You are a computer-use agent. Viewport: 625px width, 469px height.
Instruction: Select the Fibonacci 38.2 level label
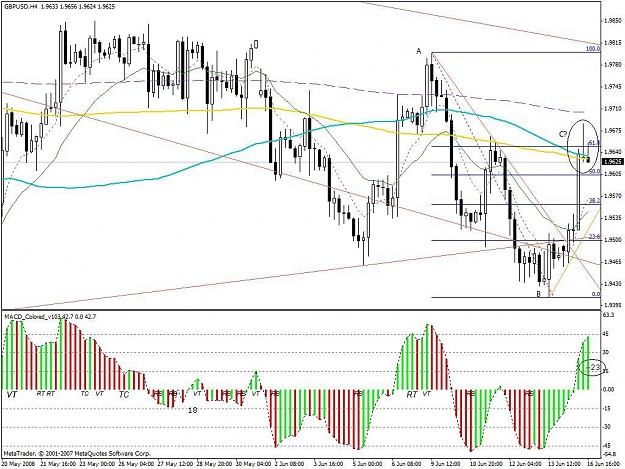594,201
